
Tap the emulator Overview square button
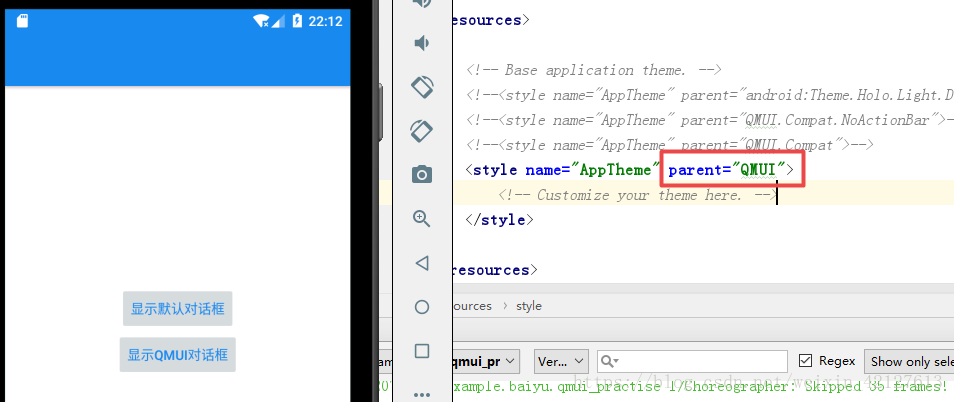coord(422,351)
